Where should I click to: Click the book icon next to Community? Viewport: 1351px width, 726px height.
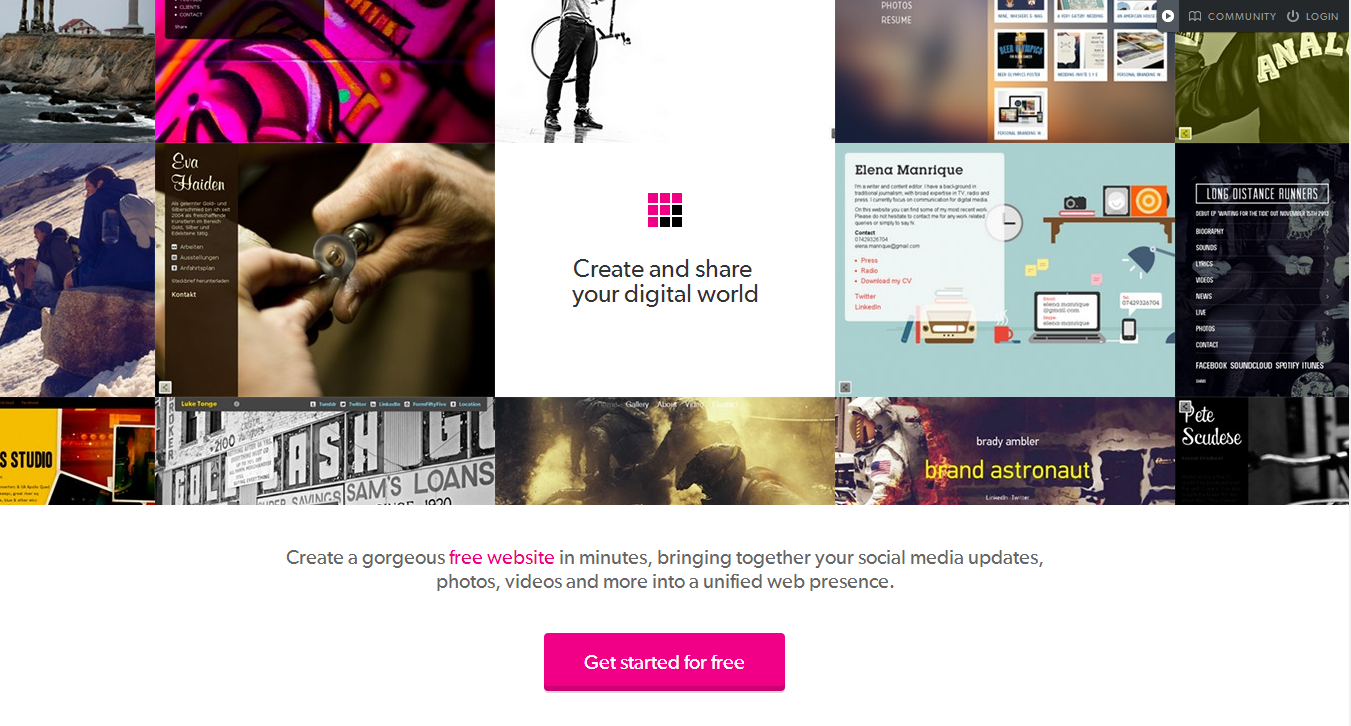[1194, 16]
